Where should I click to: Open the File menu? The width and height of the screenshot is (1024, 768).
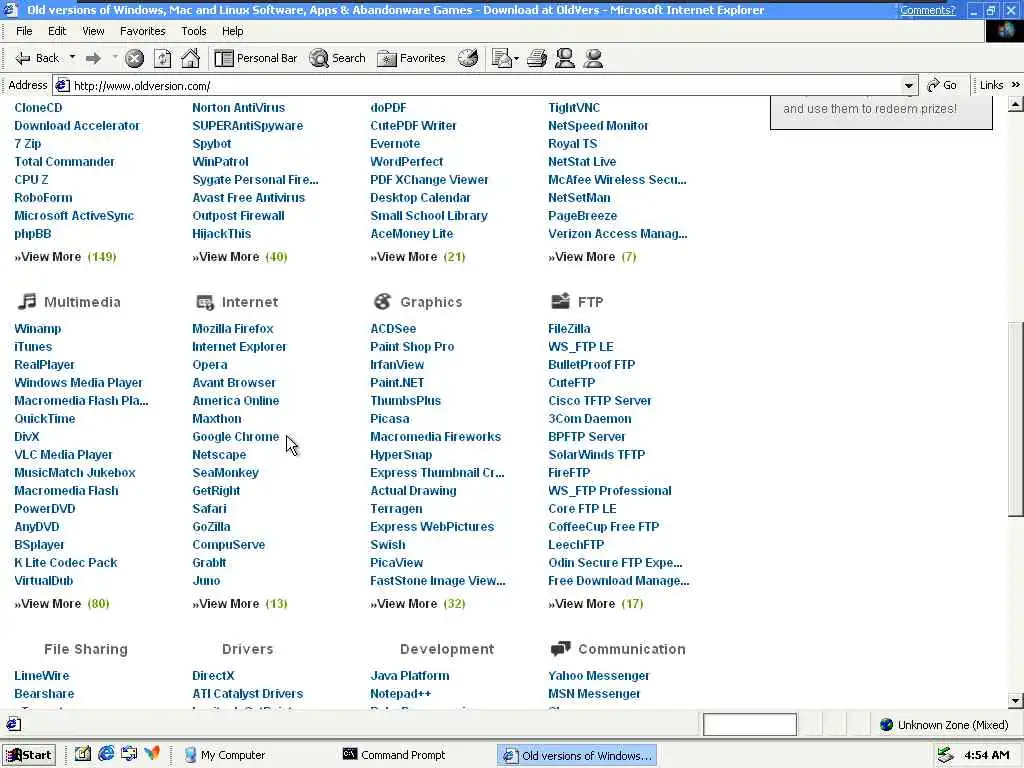[24, 31]
